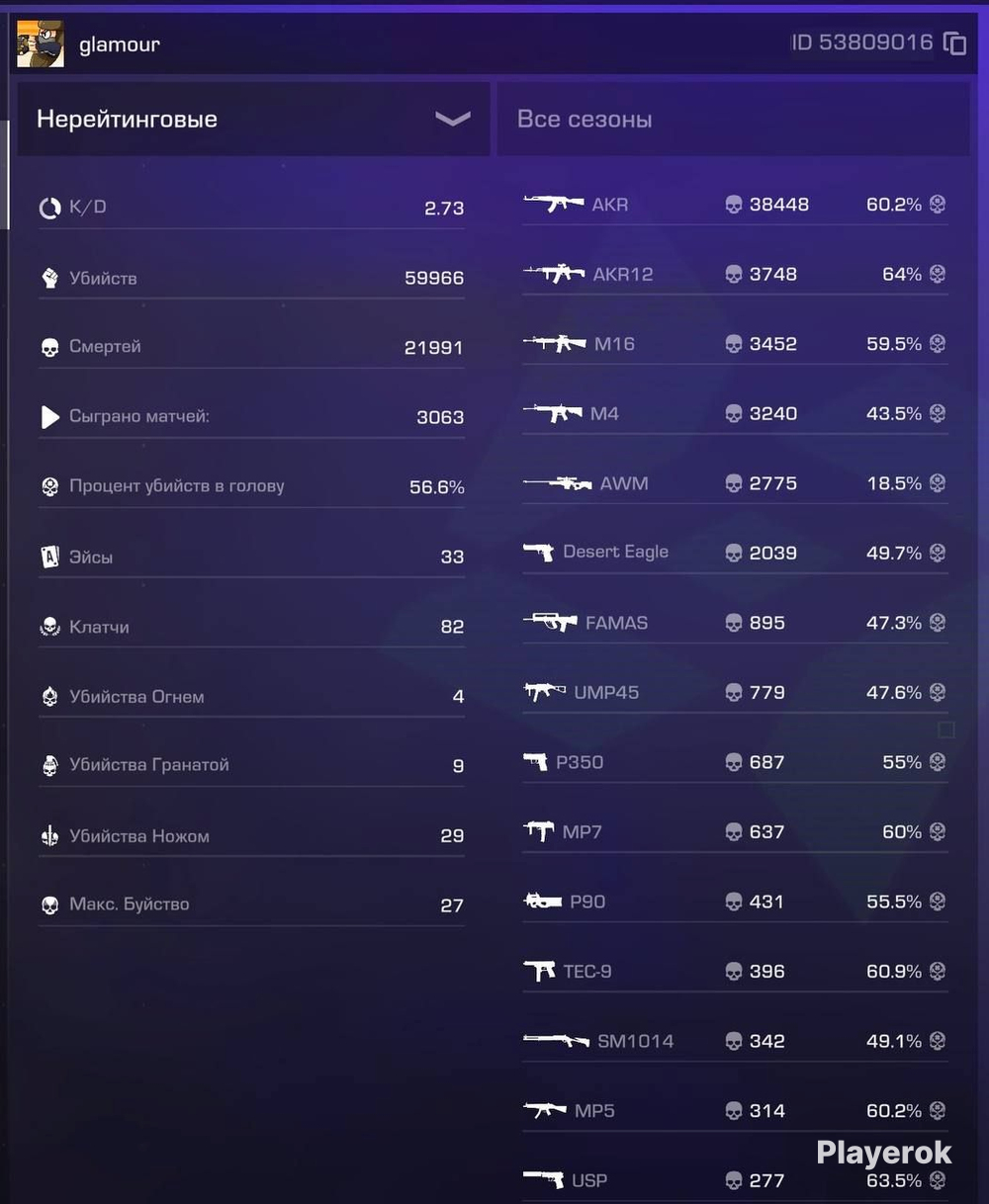The height and width of the screenshot is (1204, 989).
Task: Select the AKR rifle icon
Action: pyautogui.click(x=554, y=204)
